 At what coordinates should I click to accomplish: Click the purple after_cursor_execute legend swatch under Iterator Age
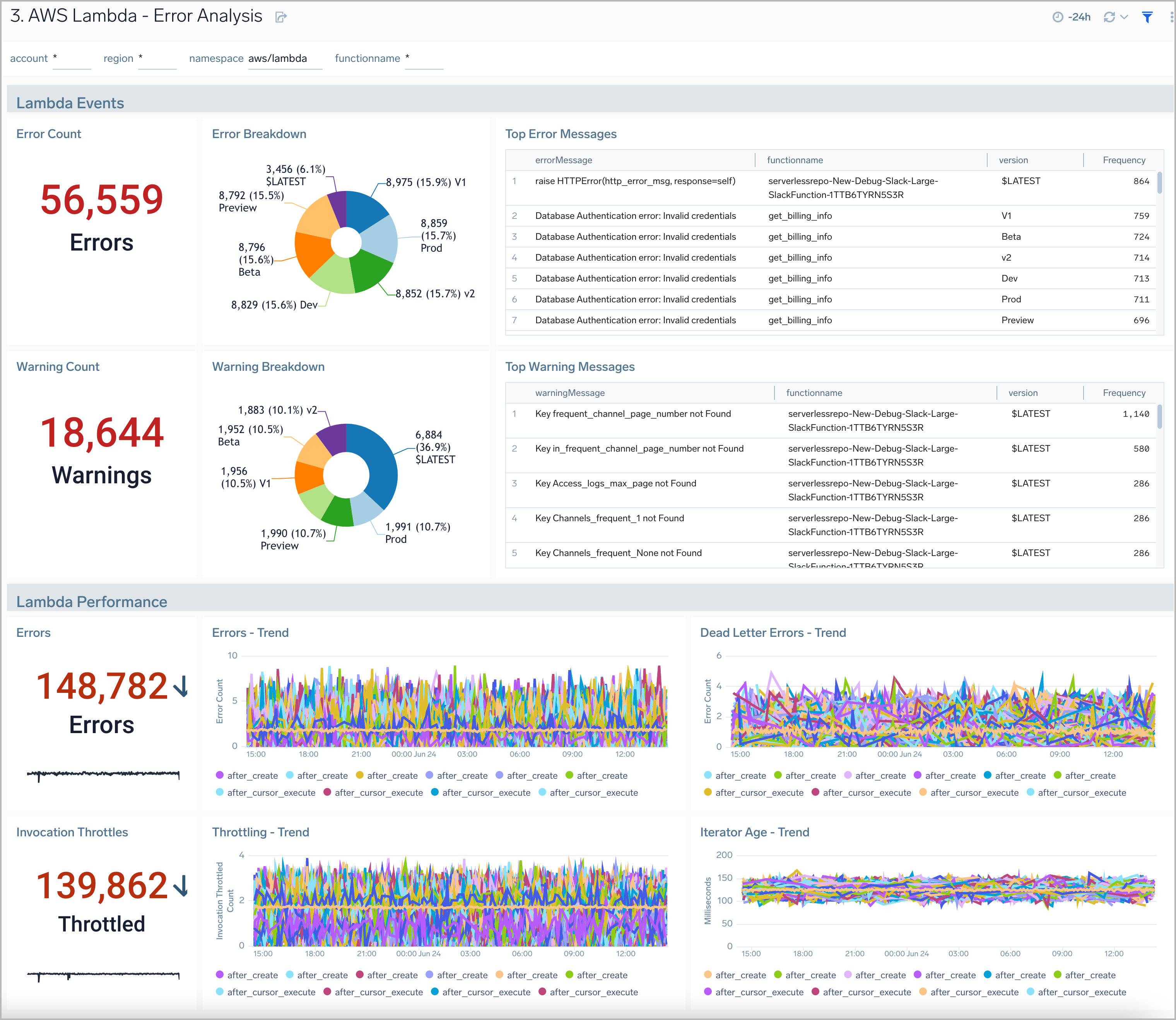(x=708, y=991)
